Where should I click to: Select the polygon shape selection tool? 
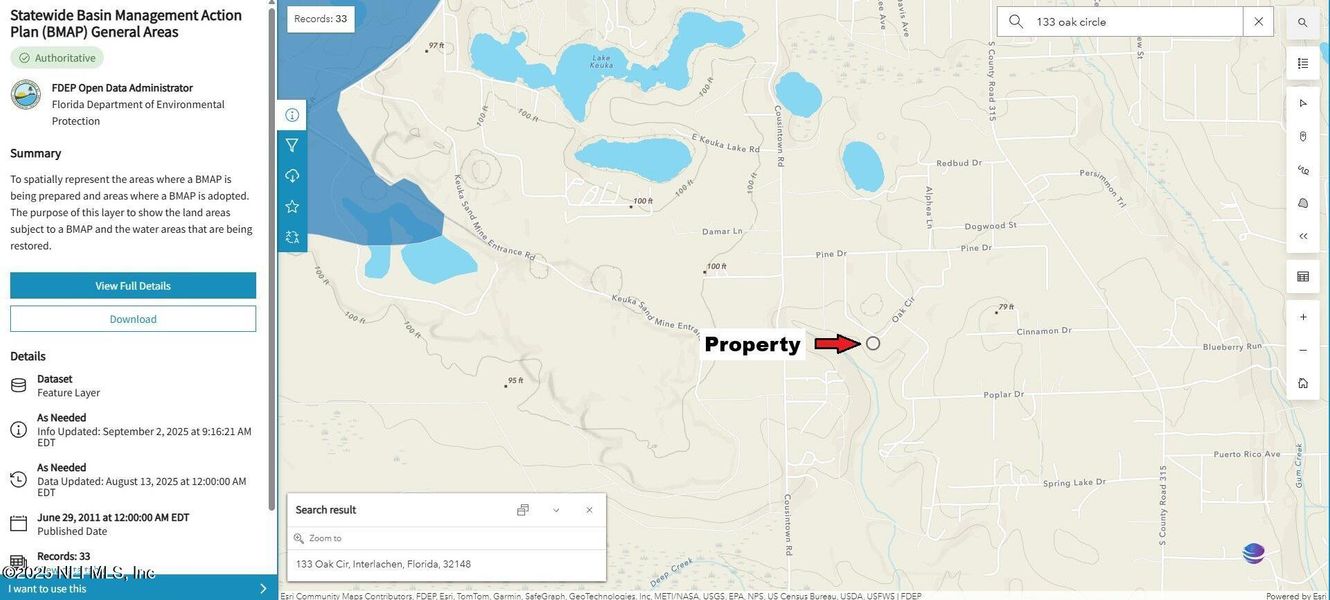point(1303,203)
